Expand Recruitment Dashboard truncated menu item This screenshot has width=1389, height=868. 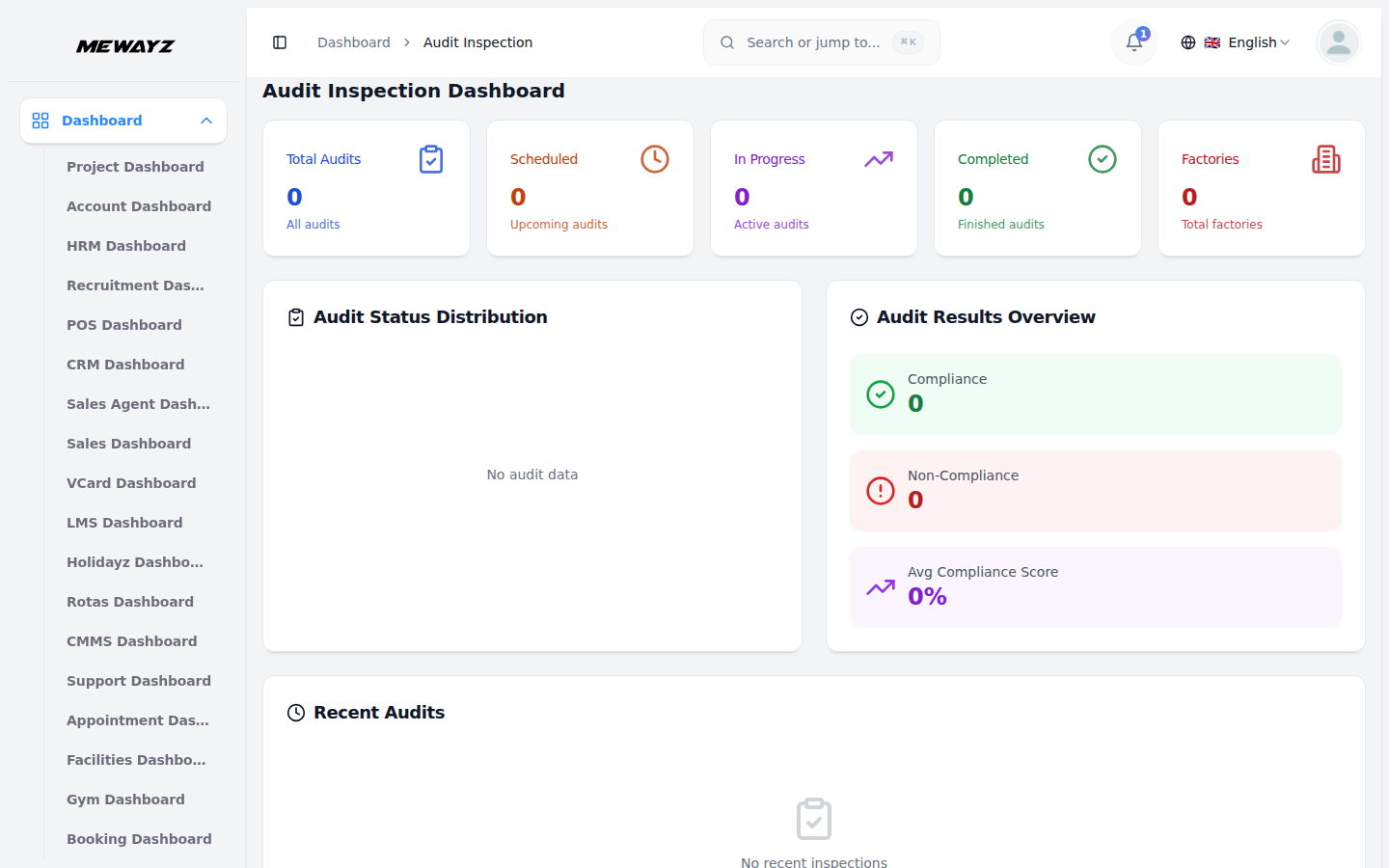pyautogui.click(x=135, y=285)
